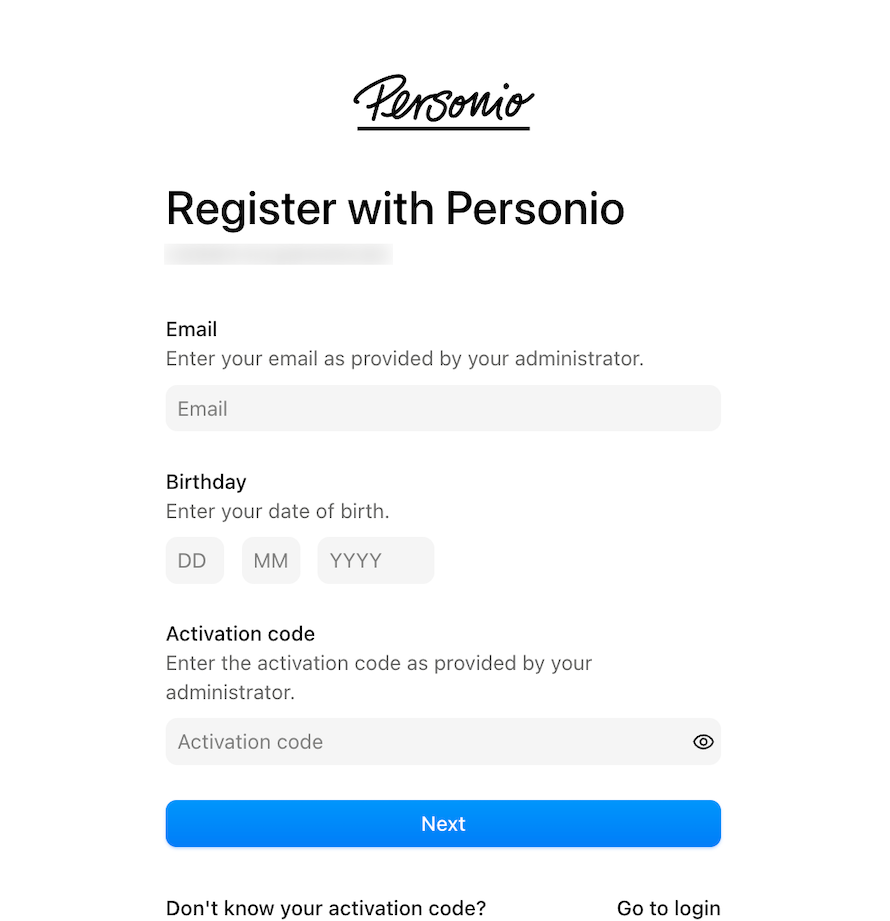Image resolution: width=890 pixels, height=921 pixels.
Task: Click the Activation code field label
Action: tap(240, 634)
